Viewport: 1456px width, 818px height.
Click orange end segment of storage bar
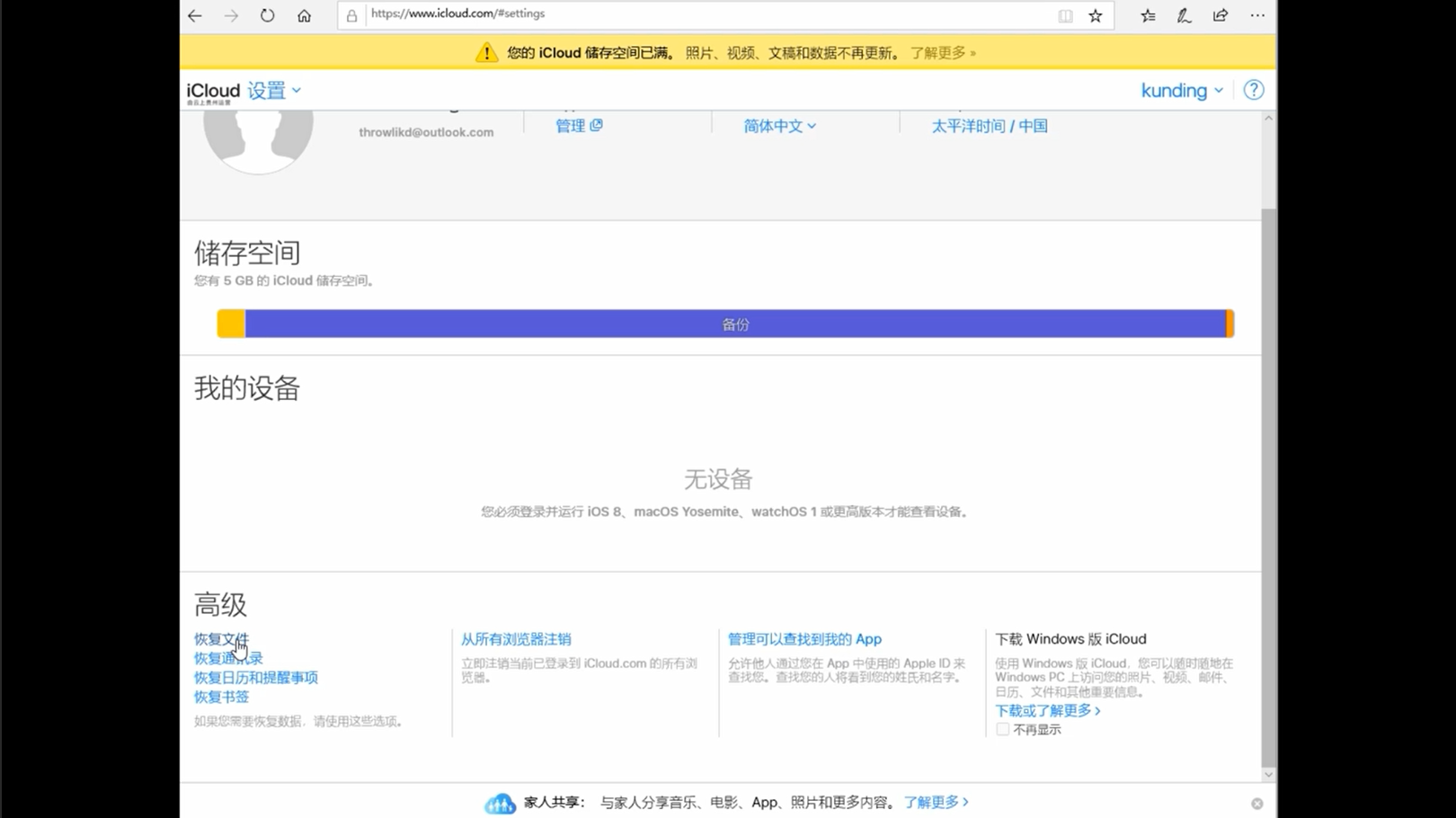click(x=1230, y=324)
